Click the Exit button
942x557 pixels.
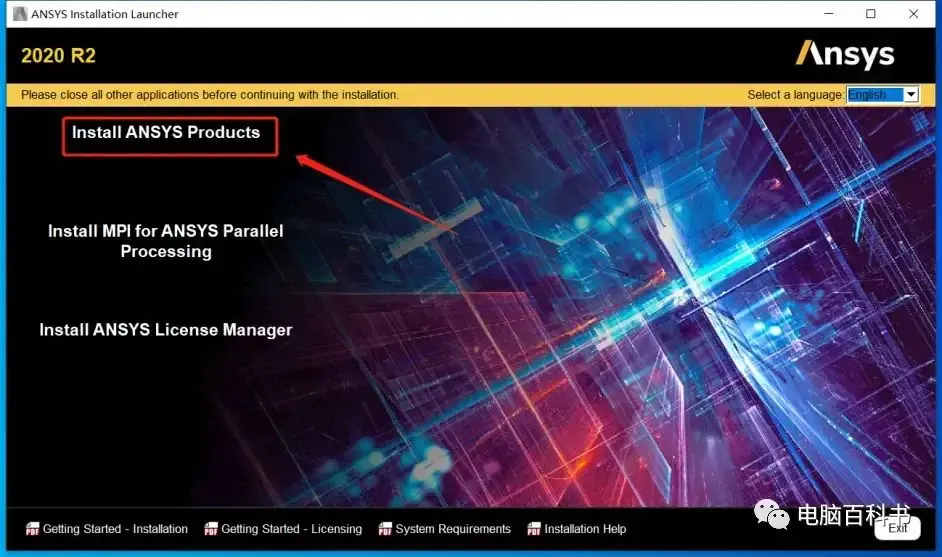point(898,528)
